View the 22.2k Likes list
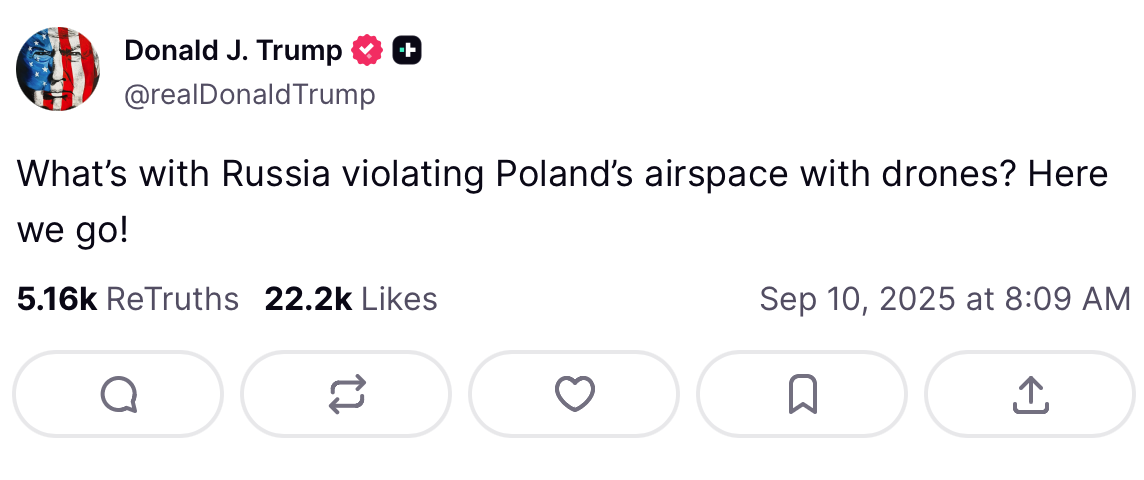Image resolution: width=1144 pixels, height=480 pixels. [351, 299]
